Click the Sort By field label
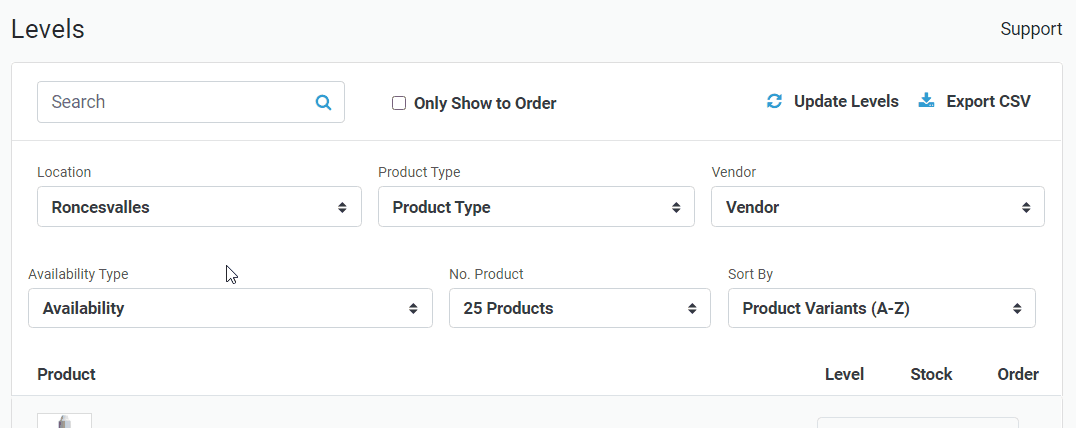The height and width of the screenshot is (428, 1076). coord(750,274)
